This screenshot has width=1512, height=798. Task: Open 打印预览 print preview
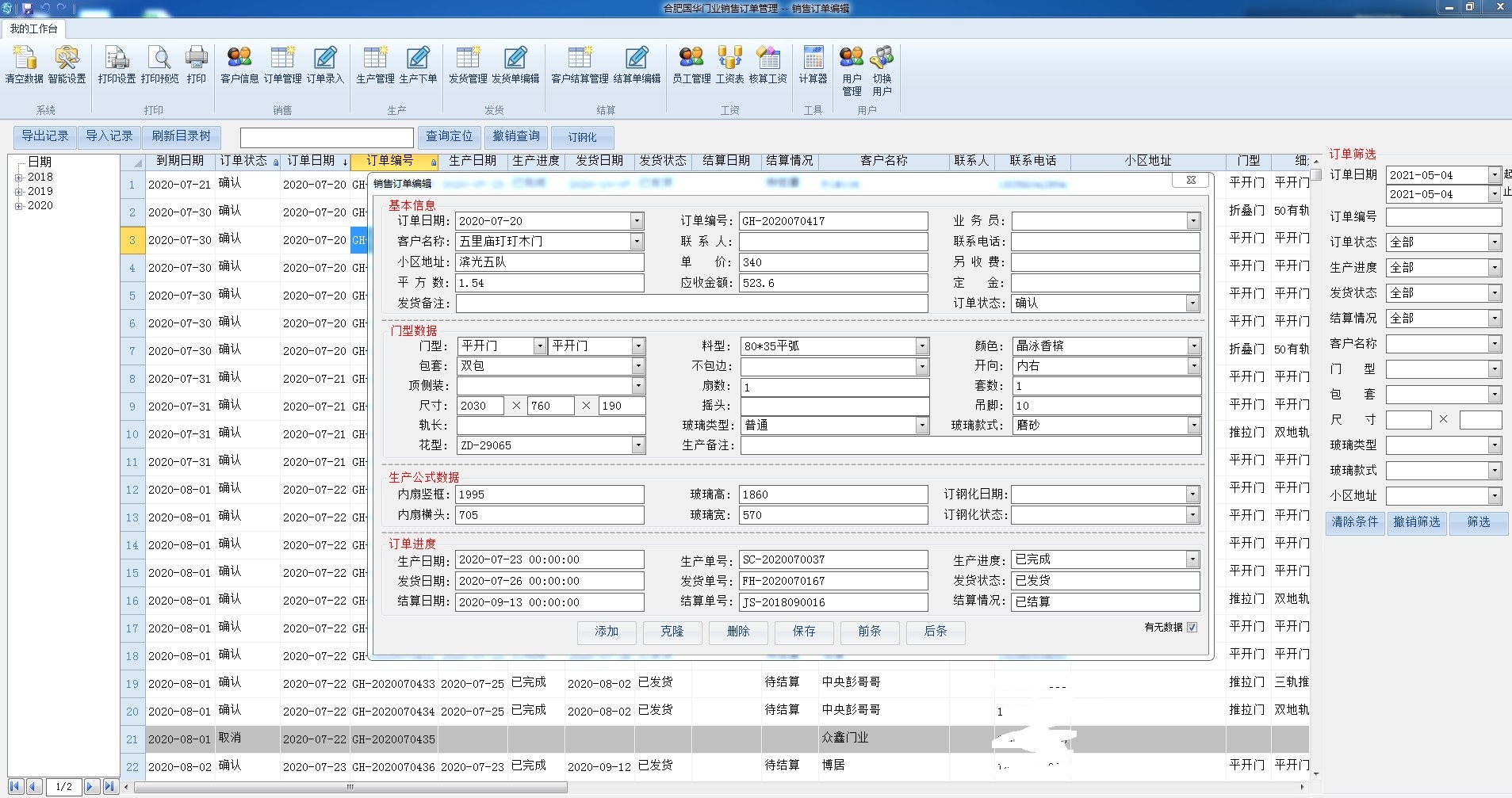click(x=159, y=65)
